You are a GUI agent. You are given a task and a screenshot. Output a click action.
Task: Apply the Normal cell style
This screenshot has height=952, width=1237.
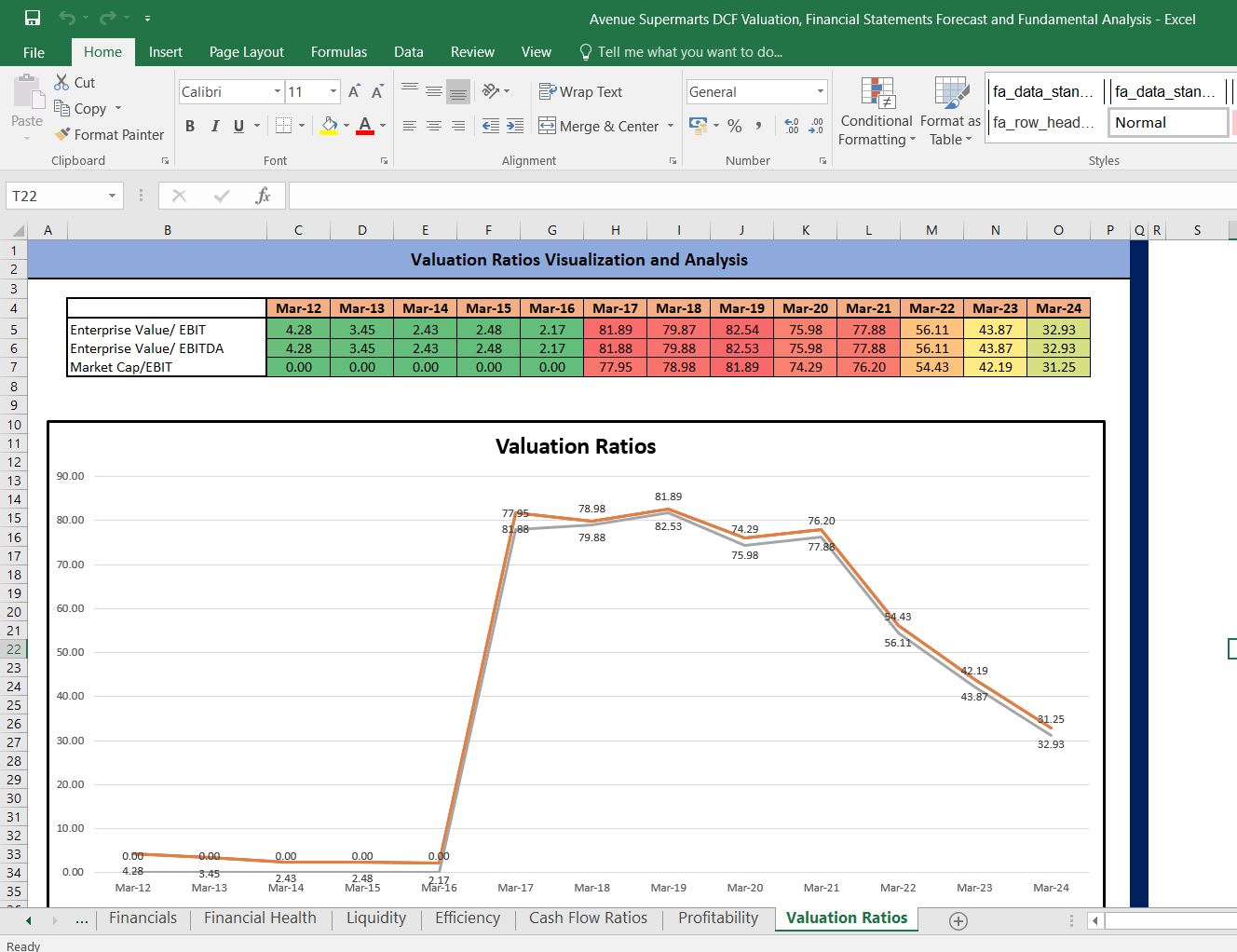click(x=1168, y=122)
